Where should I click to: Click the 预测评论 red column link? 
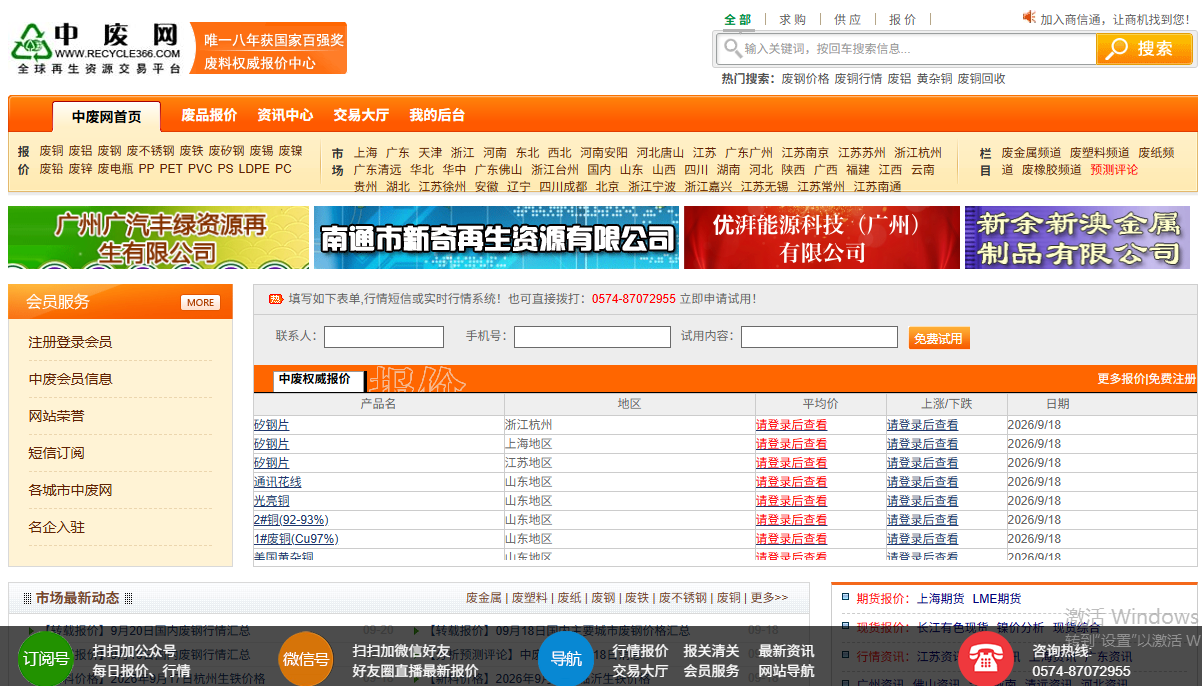point(1114,170)
